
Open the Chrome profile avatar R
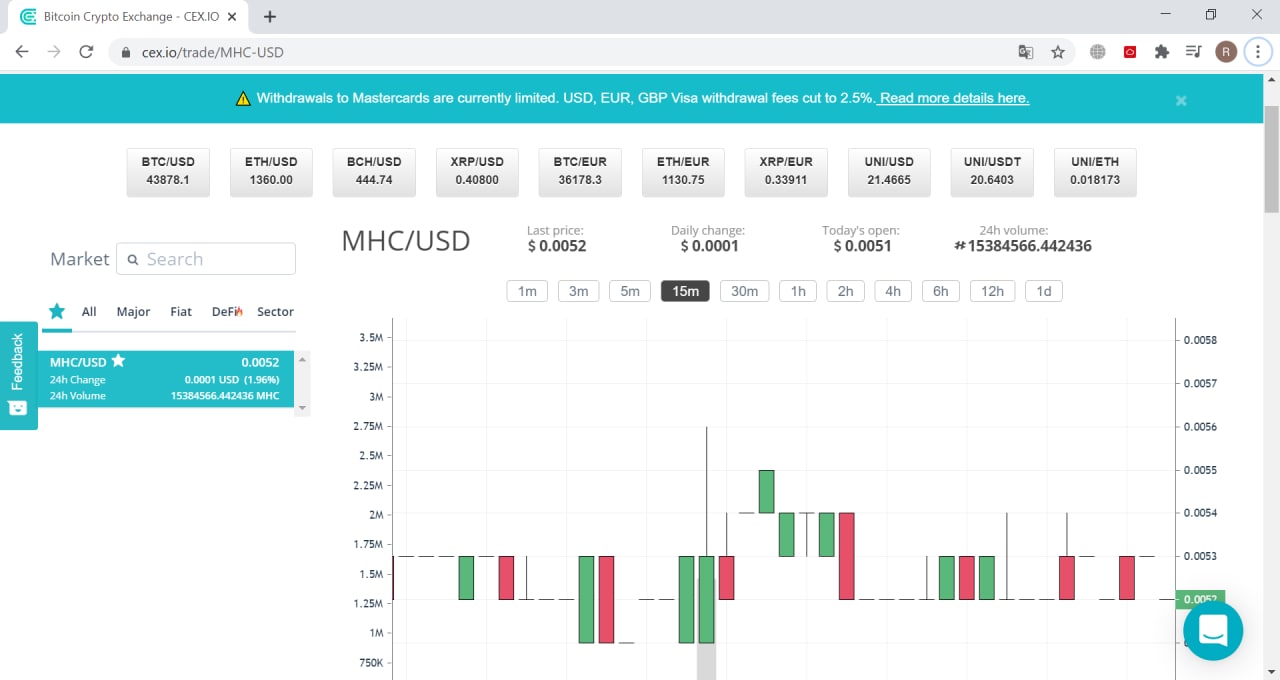coord(1226,52)
